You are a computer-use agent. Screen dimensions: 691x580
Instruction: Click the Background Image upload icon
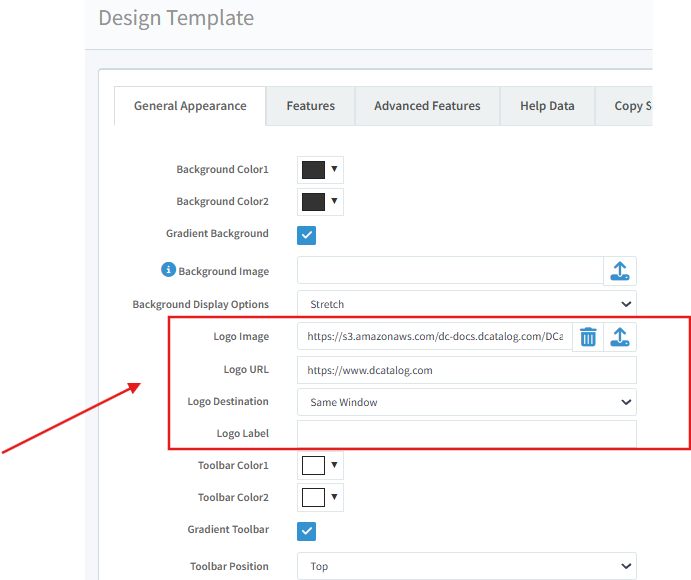click(x=620, y=271)
